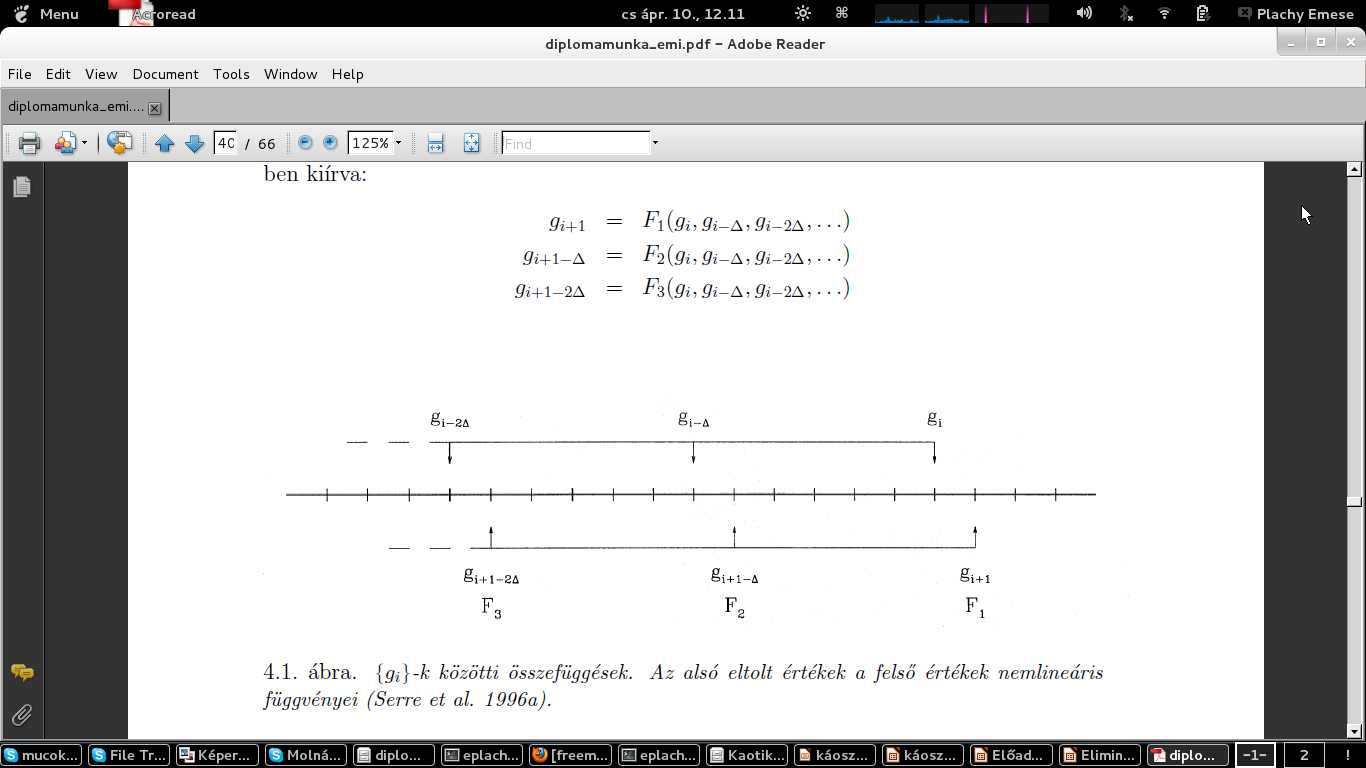Open the Plachy Emese user menu
The image size is (1366, 768).
[x=1296, y=14]
